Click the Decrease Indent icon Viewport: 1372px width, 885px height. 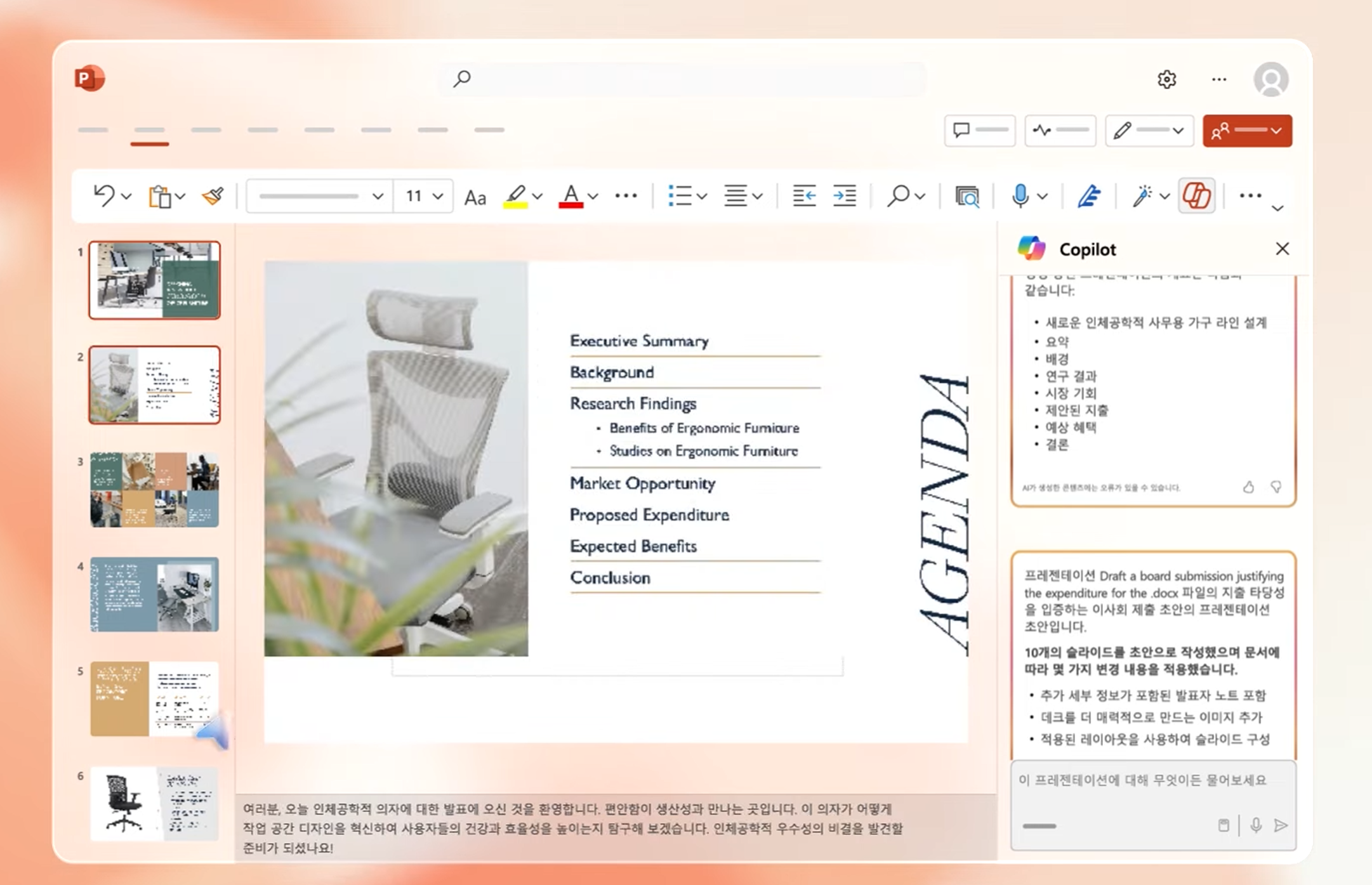pyautogui.click(x=804, y=196)
